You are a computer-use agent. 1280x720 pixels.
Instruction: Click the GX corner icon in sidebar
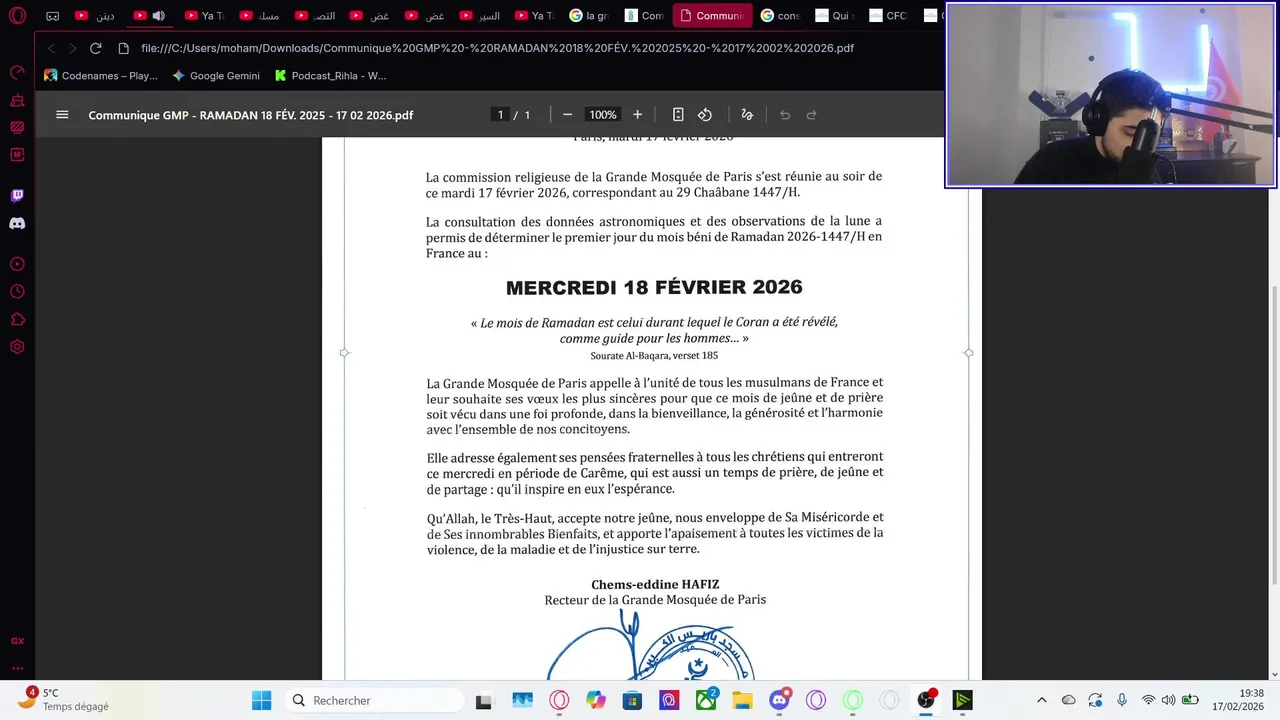click(x=17, y=641)
